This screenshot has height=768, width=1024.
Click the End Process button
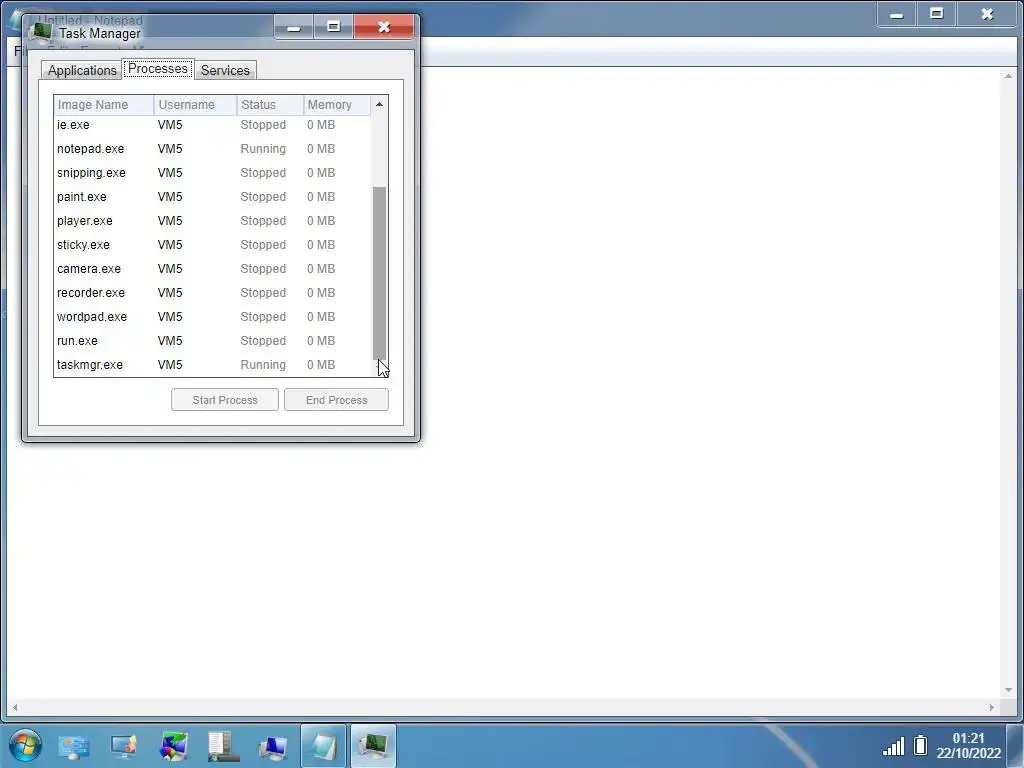(336, 400)
